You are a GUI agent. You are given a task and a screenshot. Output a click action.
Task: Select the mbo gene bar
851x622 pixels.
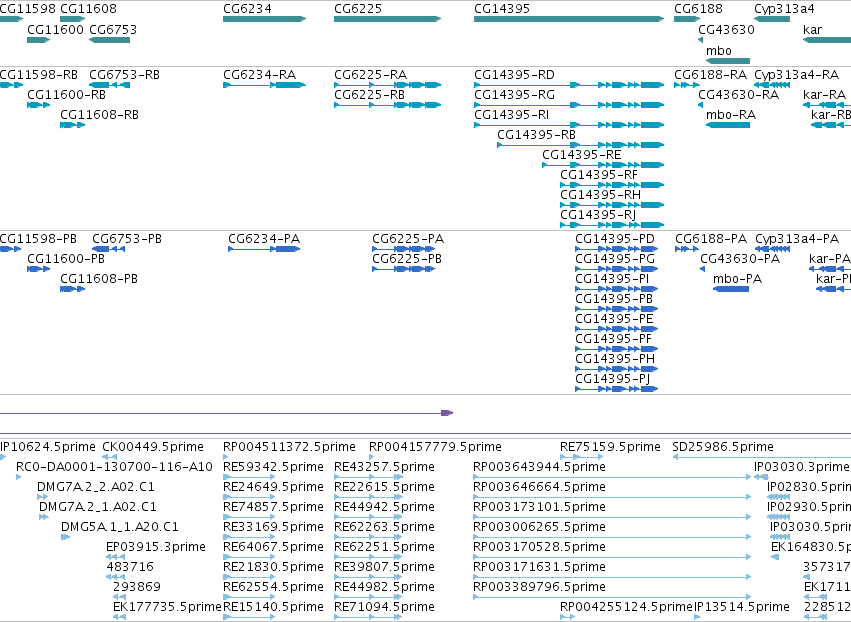[x=728, y=61]
